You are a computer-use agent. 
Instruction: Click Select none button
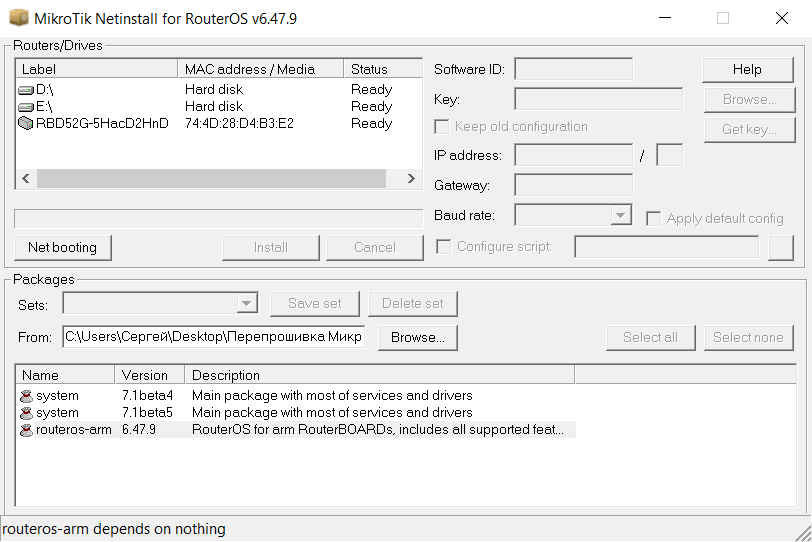748,338
